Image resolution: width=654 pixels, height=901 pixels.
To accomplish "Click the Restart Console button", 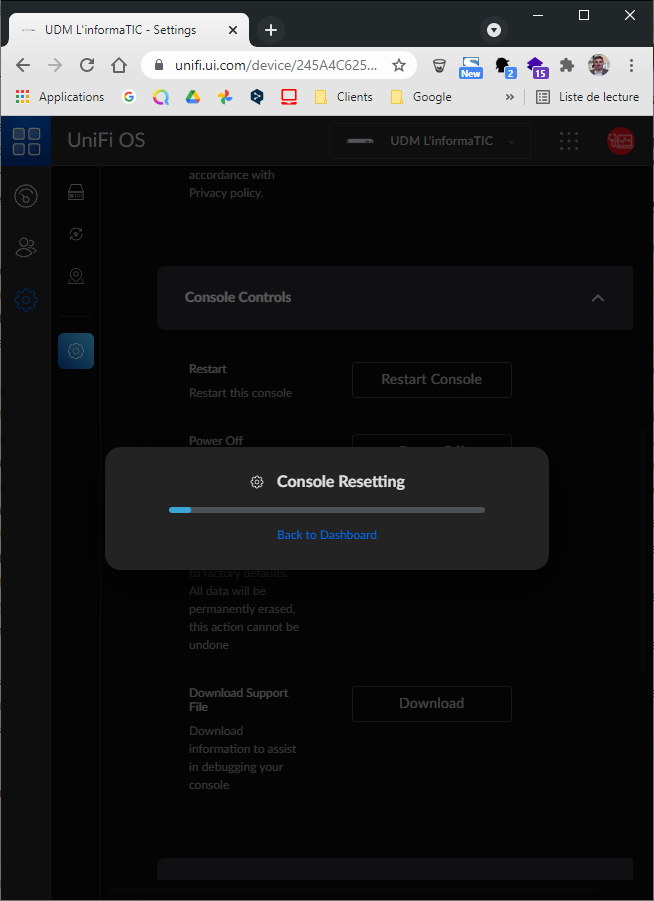I will (431, 380).
